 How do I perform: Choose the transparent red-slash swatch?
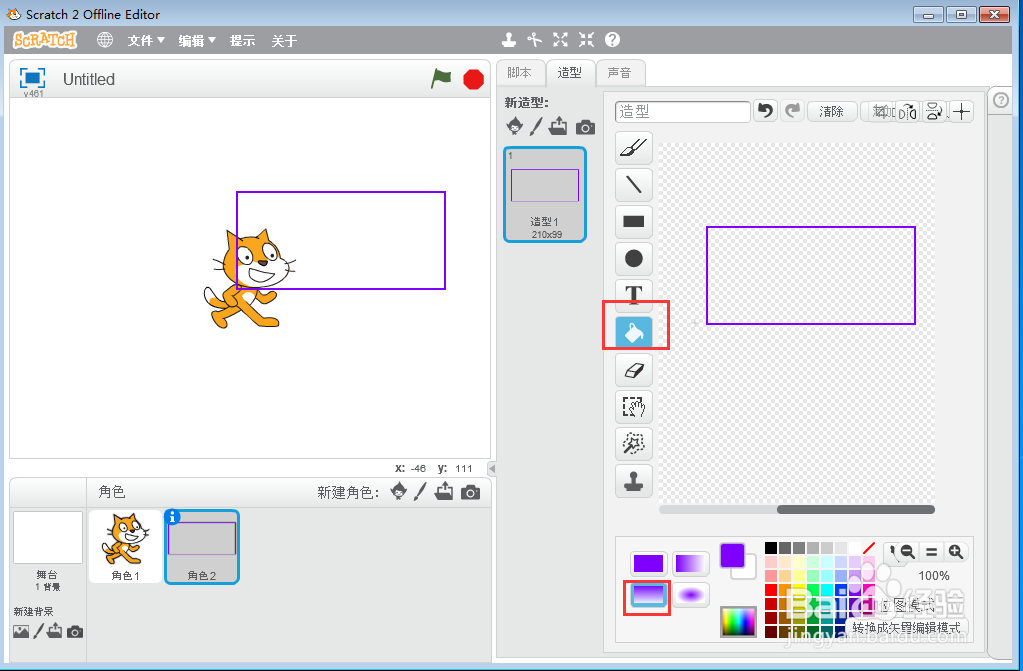pos(869,548)
